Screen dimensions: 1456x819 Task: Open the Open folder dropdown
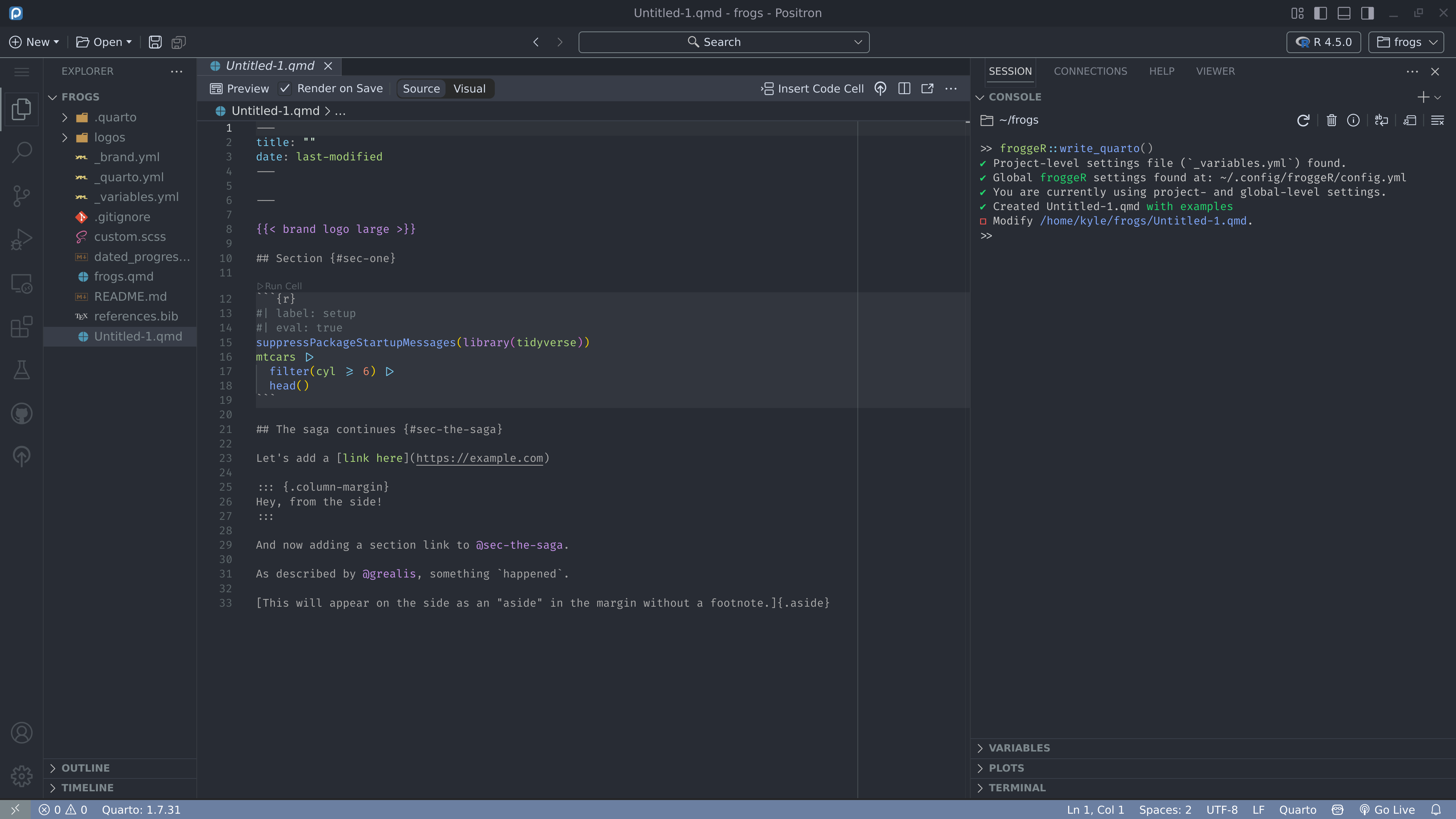pyautogui.click(x=104, y=42)
